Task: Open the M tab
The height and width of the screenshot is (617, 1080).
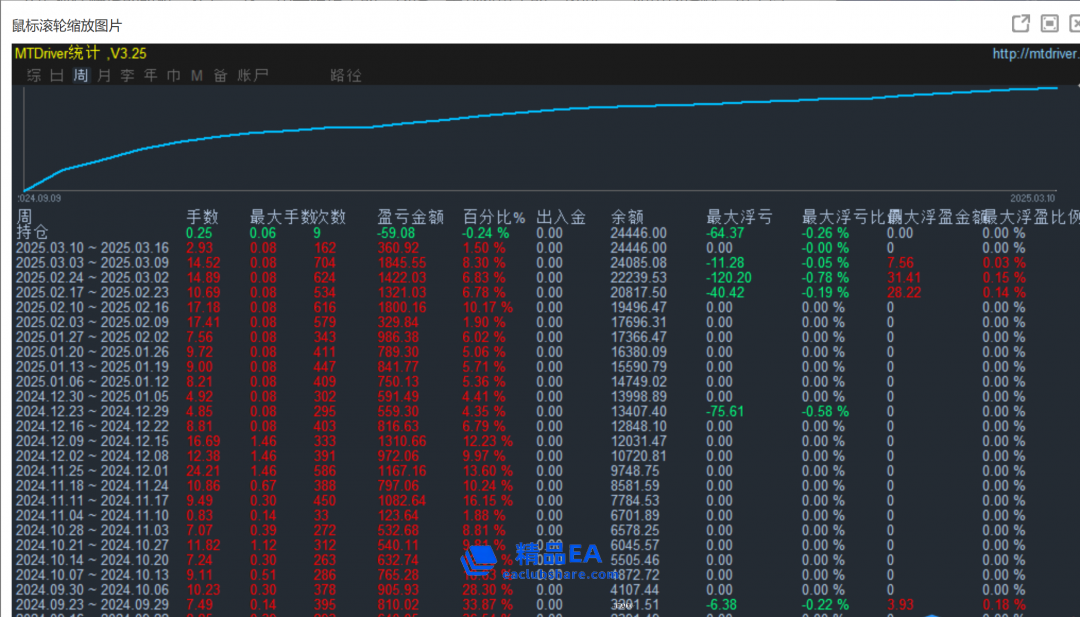Action: [x=197, y=76]
